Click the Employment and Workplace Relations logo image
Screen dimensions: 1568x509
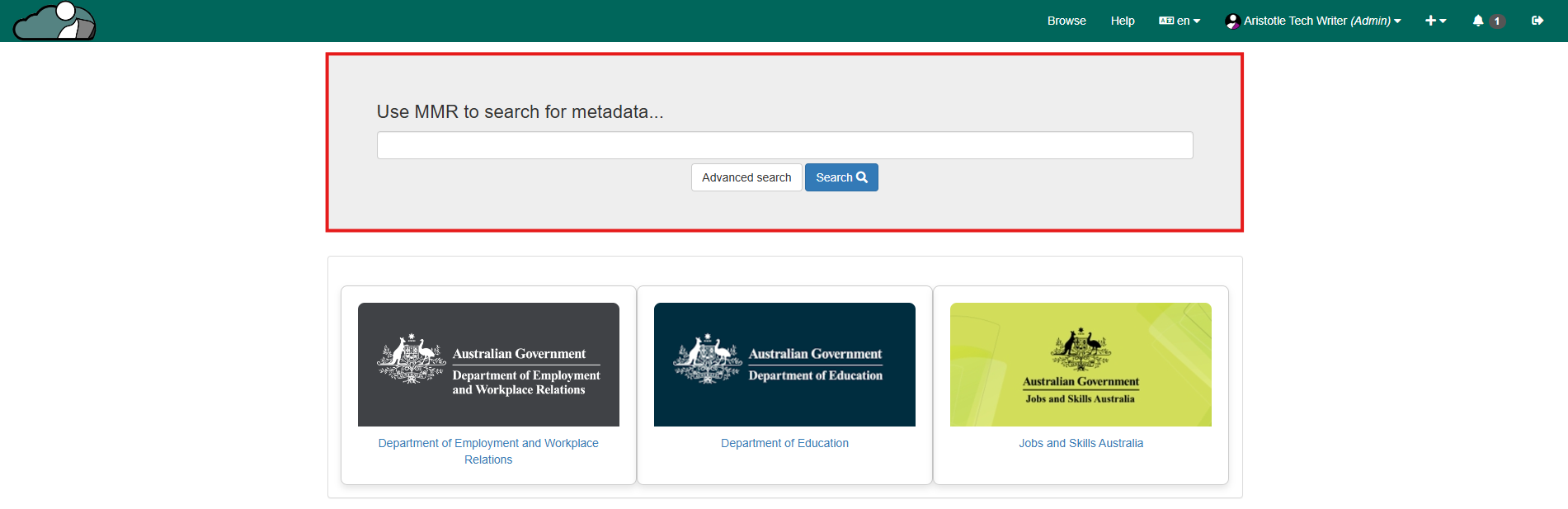click(x=488, y=364)
